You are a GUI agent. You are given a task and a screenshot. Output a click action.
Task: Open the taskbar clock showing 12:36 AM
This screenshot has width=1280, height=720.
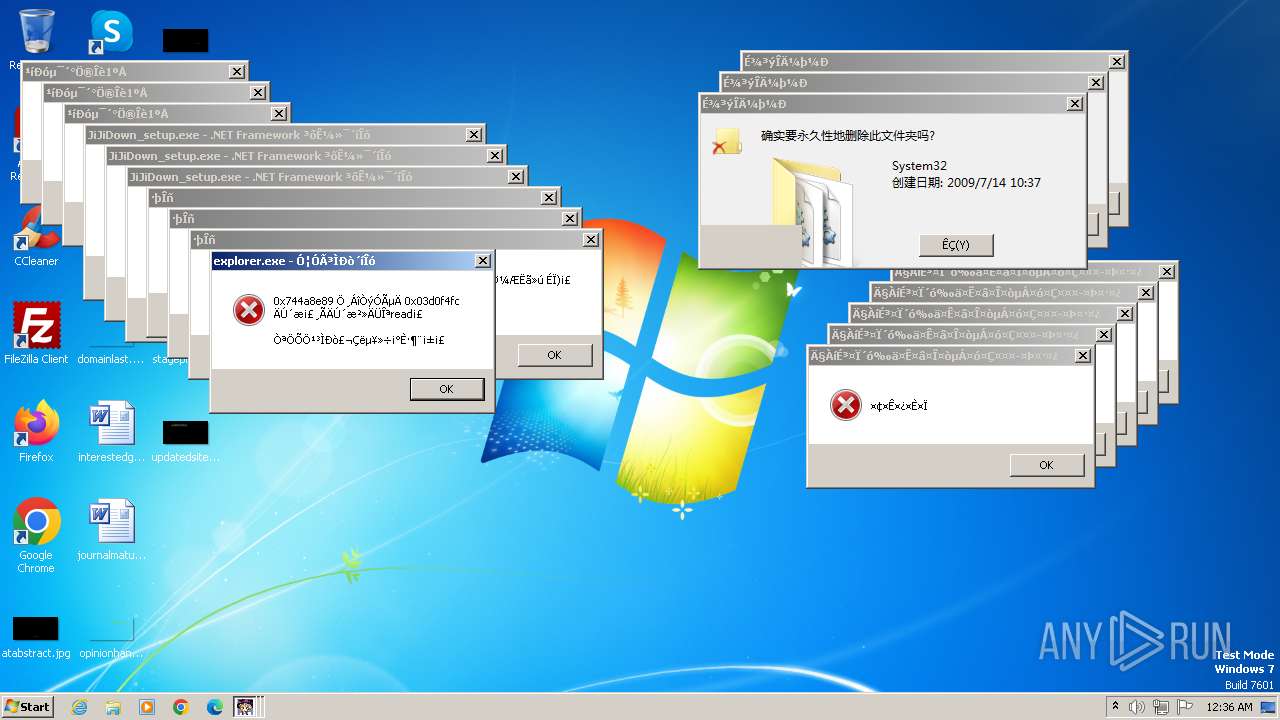point(1229,706)
